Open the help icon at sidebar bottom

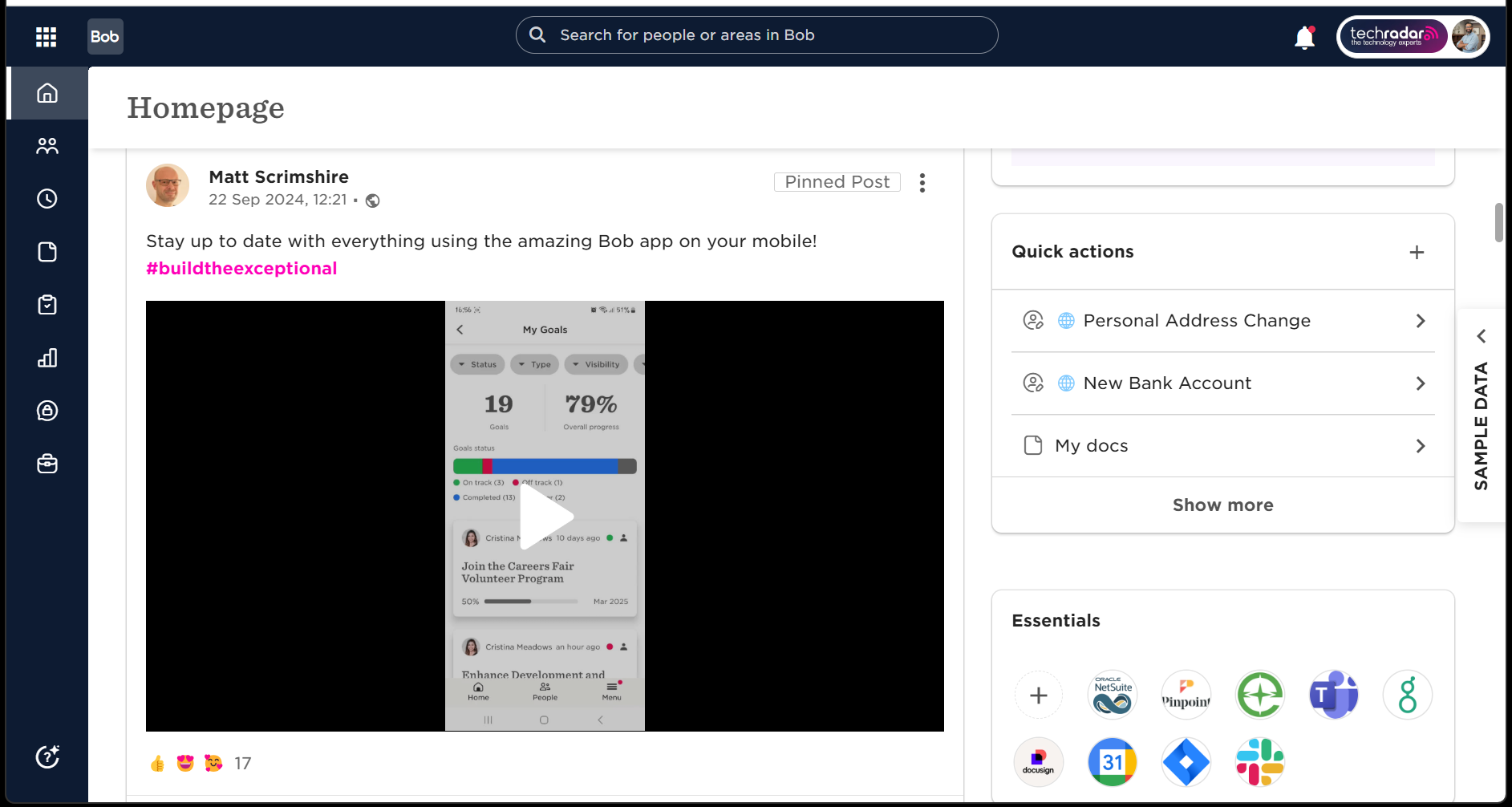click(x=47, y=756)
